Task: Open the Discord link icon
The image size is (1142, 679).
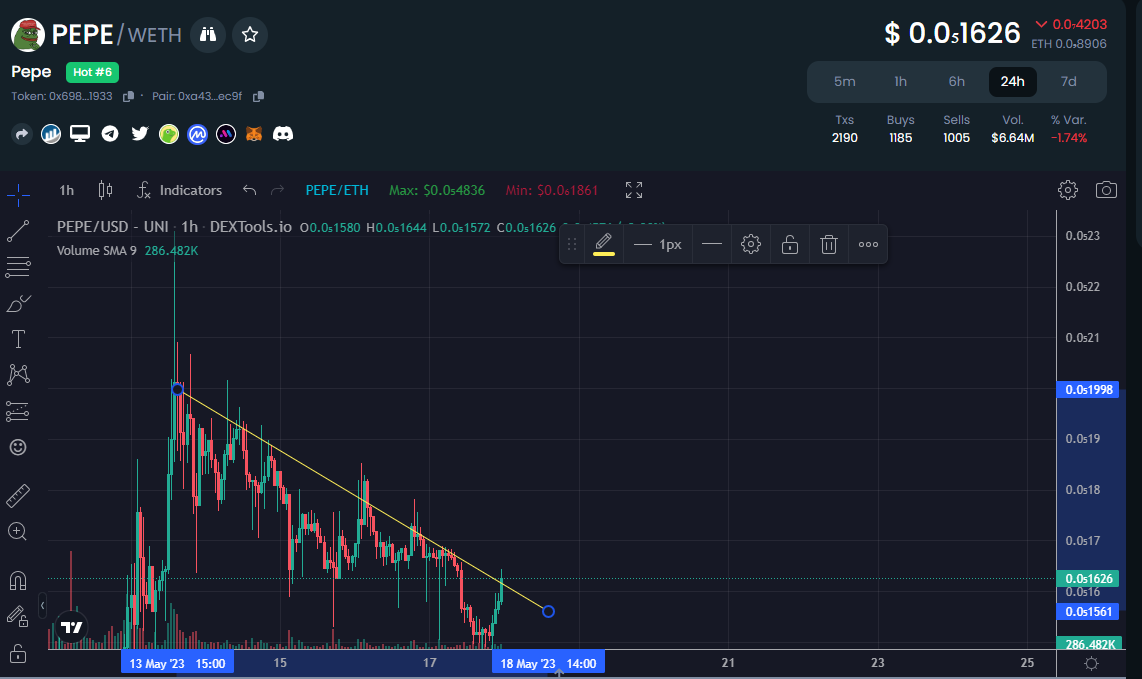Action: (x=283, y=134)
